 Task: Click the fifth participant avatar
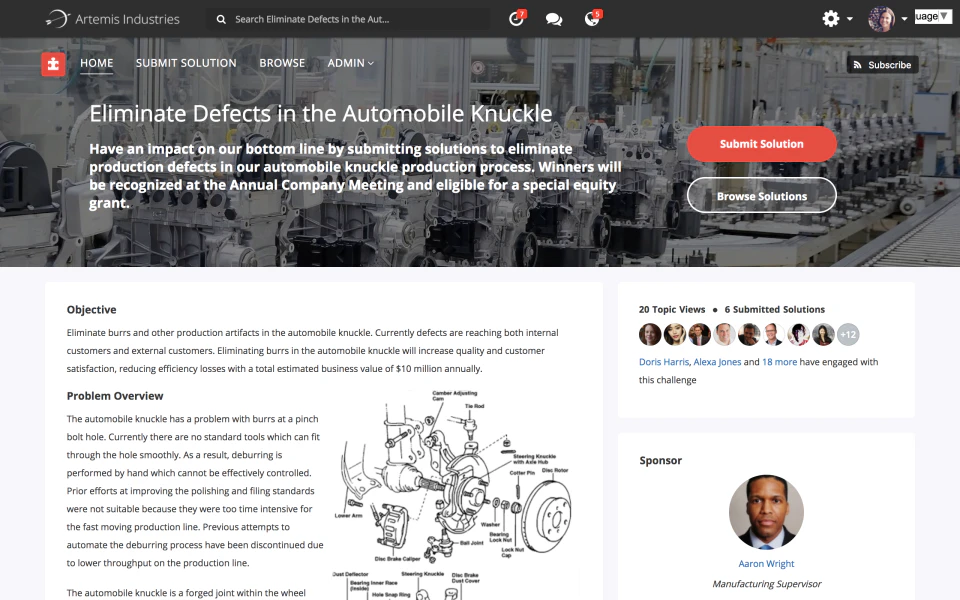749,334
